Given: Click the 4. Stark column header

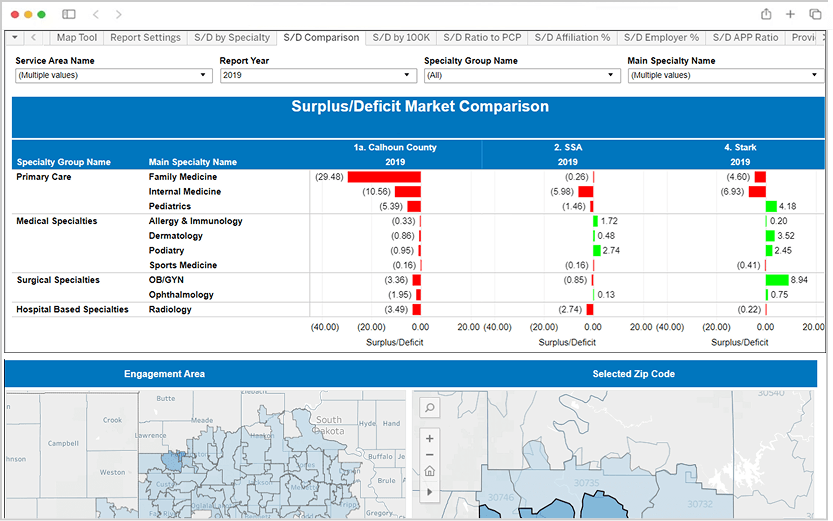Looking at the screenshot, I should [740, 148].
